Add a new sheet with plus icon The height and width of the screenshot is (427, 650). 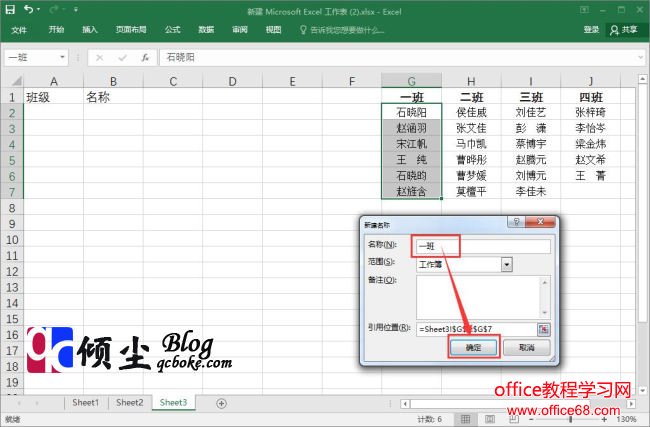221,403
